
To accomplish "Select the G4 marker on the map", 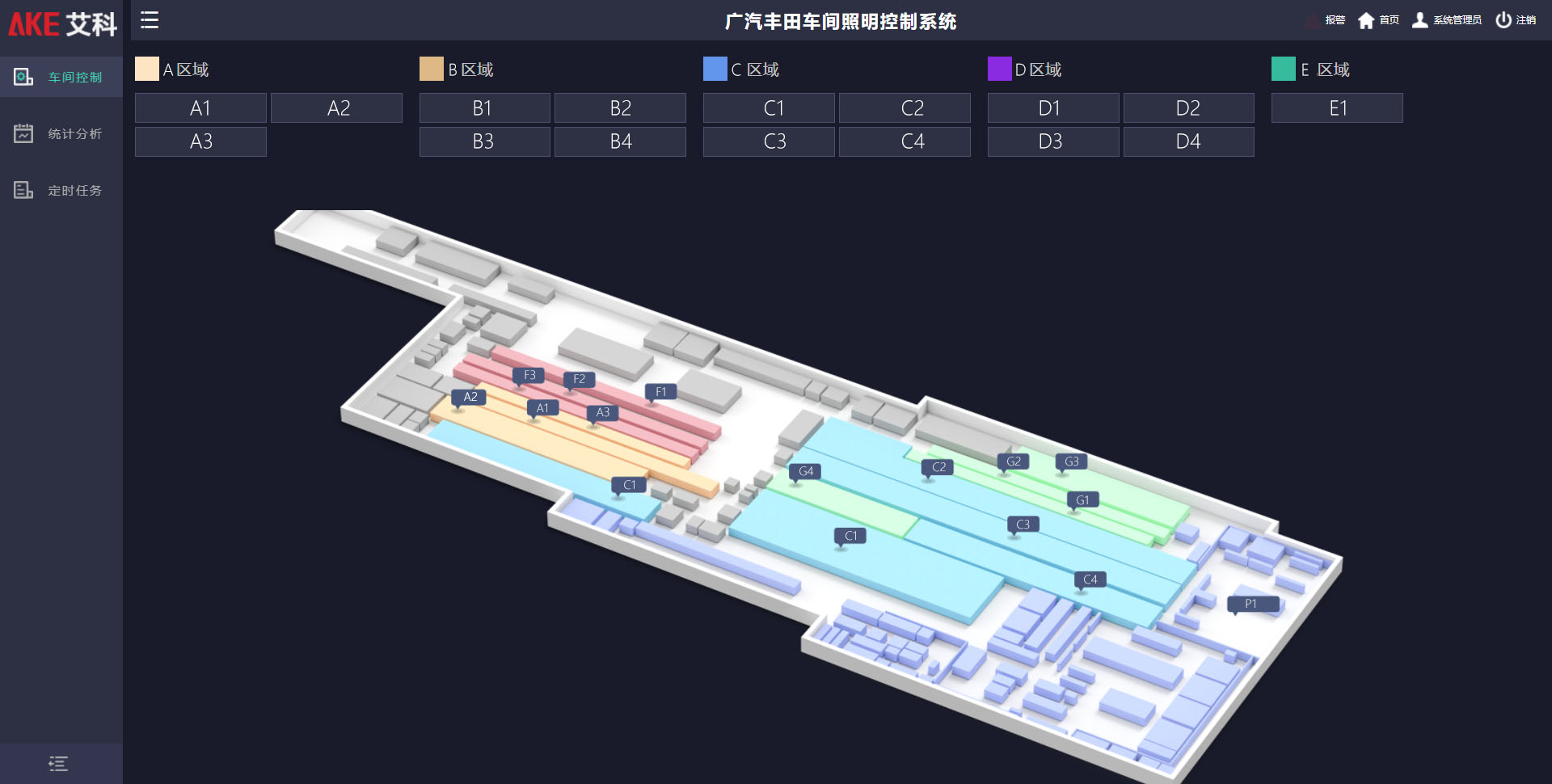I will [805, 471].
